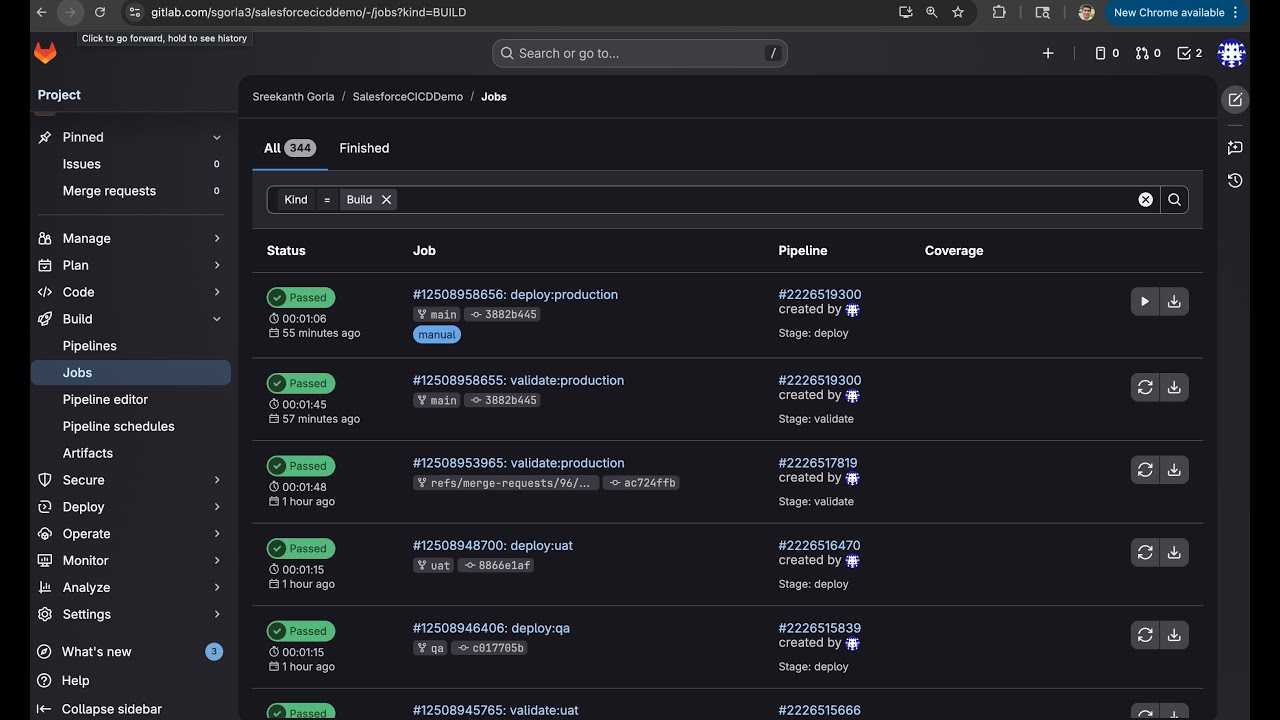Open merge requests counter icon
Image resolution: width=1280 pixels, height=720 pixels.
[1148, 53]
